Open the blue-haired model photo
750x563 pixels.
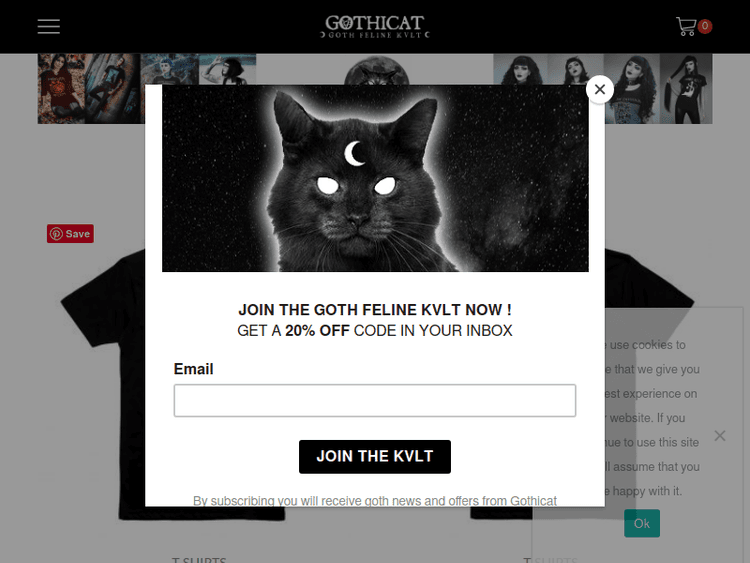click(x=170, y=69)
